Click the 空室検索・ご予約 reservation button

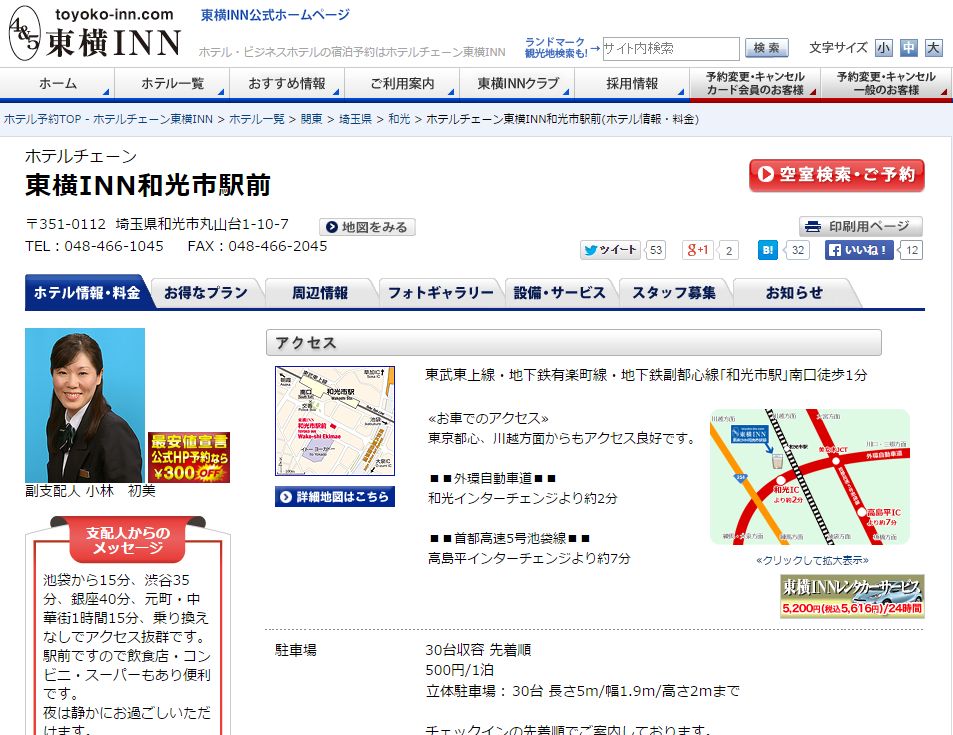coord(836,175)
